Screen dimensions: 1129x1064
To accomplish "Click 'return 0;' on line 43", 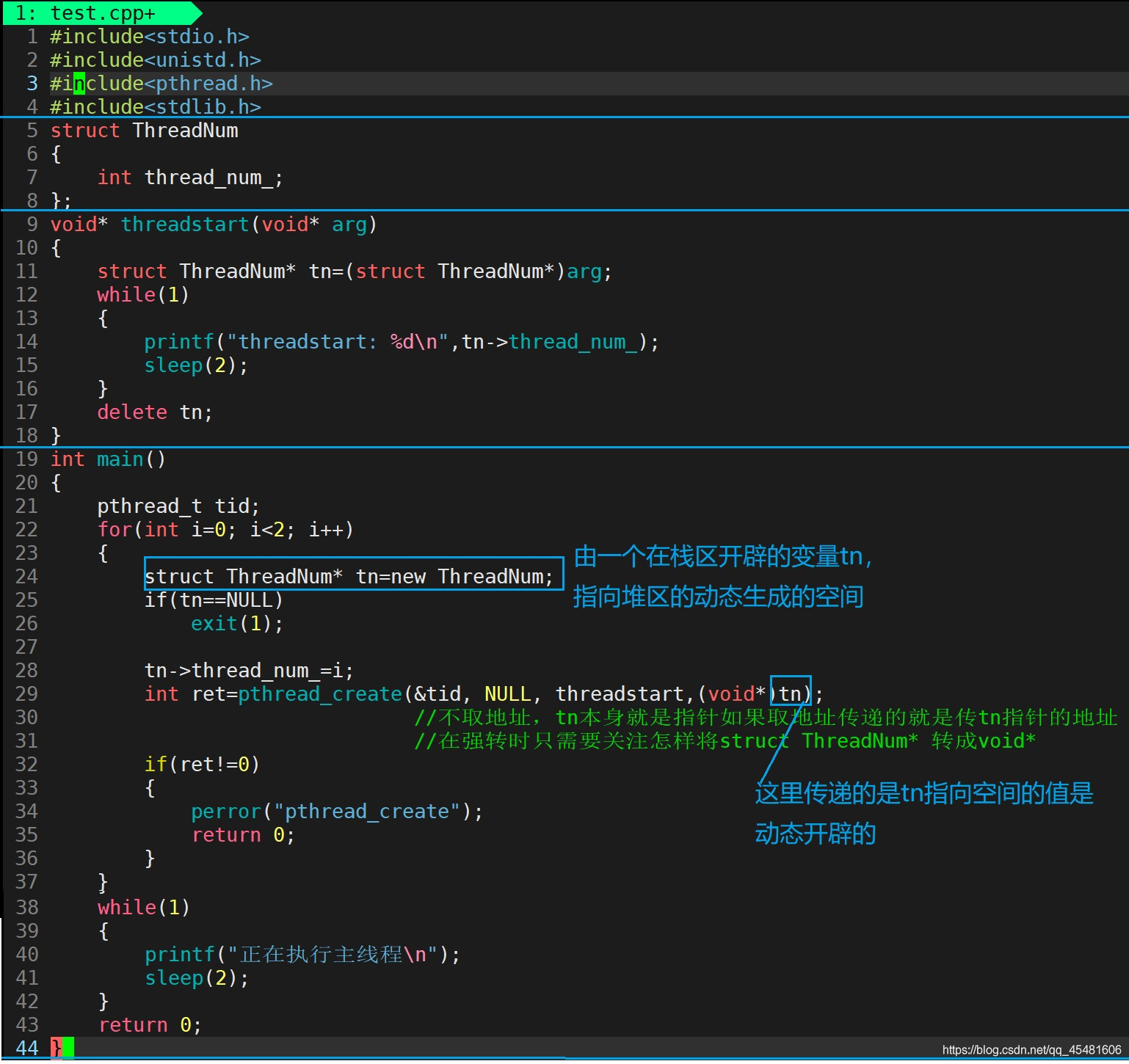I will click(x=150, y=1025).
